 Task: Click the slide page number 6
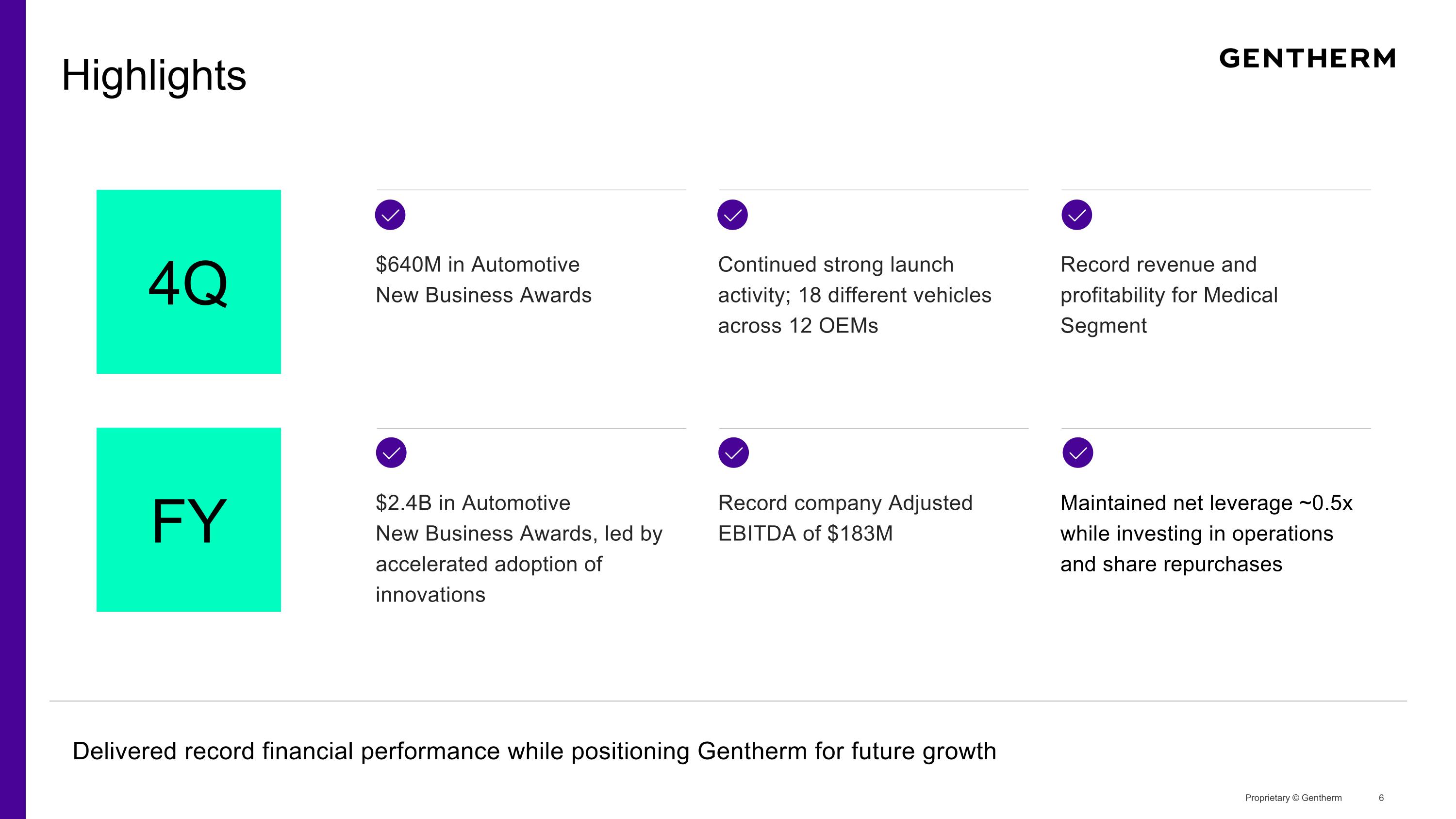coord(1381,798)
